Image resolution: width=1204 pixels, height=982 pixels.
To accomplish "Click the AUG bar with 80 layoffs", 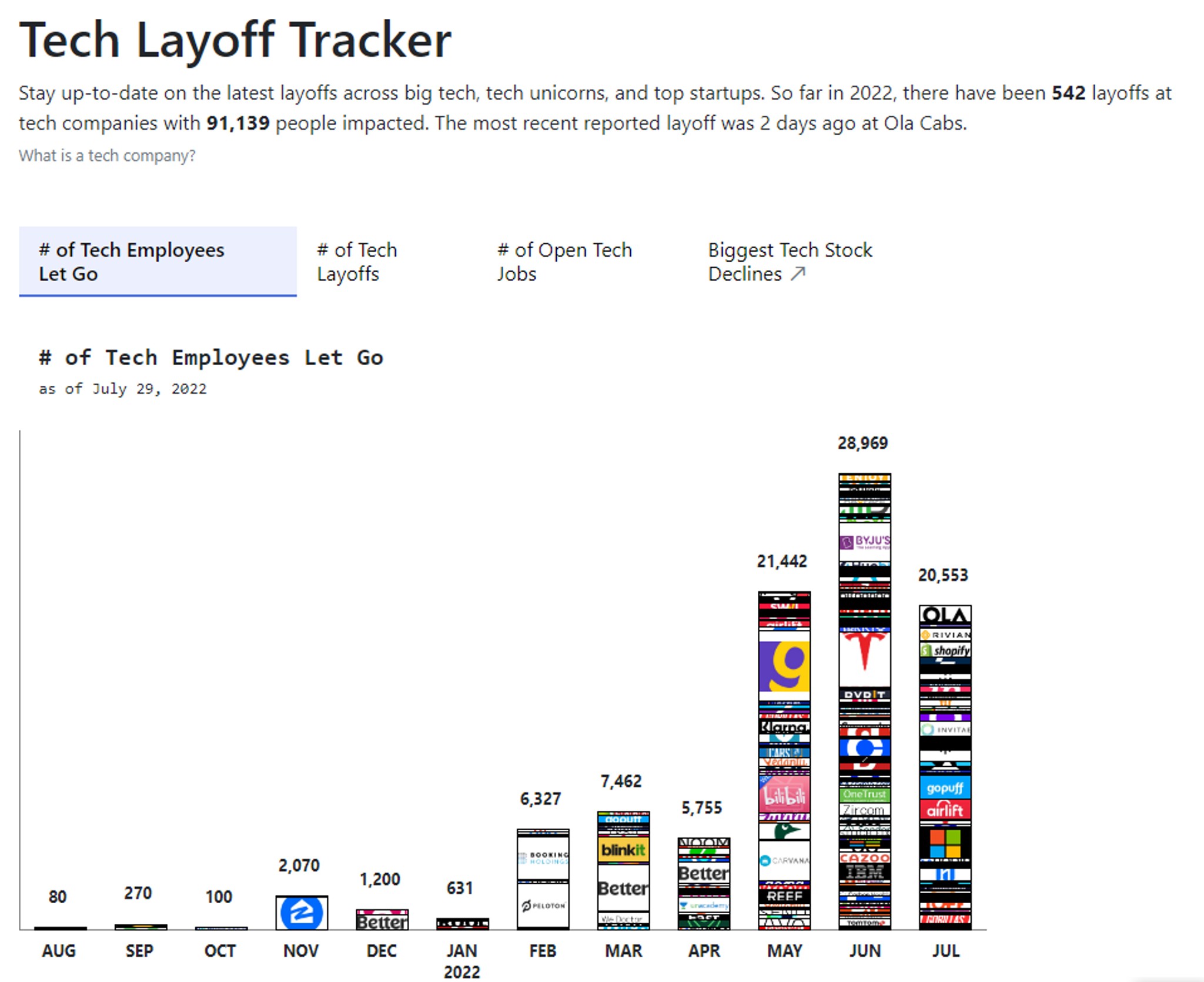I will pos(61,928).
